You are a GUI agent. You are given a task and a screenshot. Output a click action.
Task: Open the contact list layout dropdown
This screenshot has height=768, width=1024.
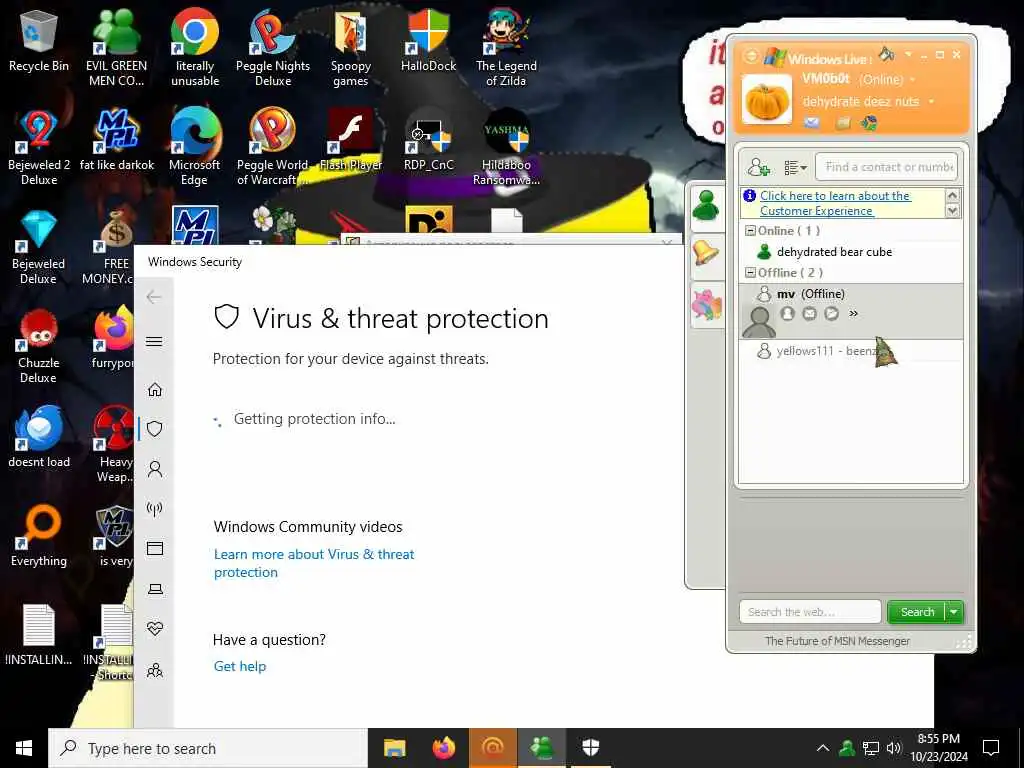click(795, 168)
